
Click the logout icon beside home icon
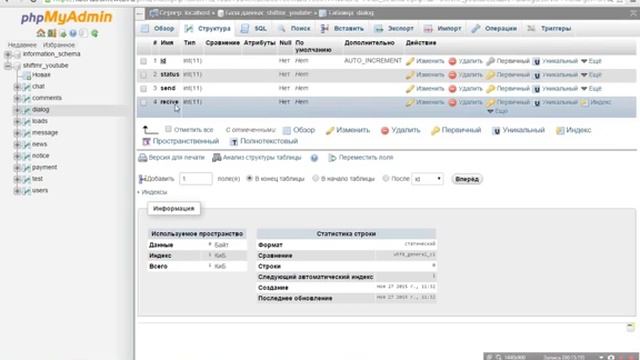tap(51, 33)
